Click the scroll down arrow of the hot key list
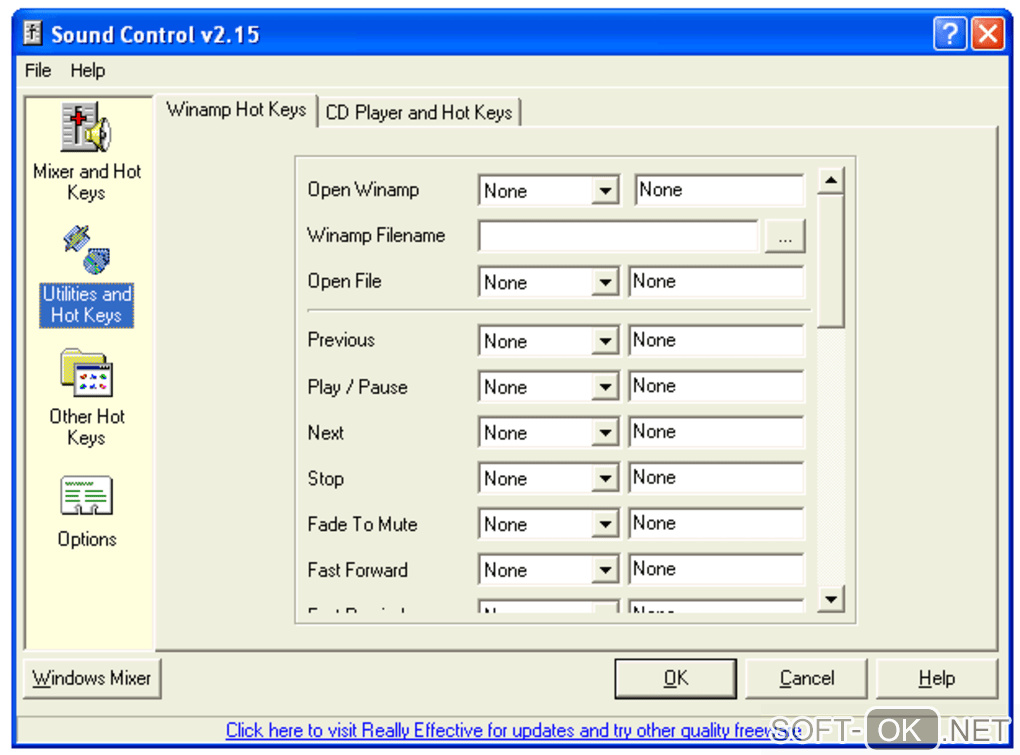Viewport: 1020px width, 755px height. coord(831,599)
